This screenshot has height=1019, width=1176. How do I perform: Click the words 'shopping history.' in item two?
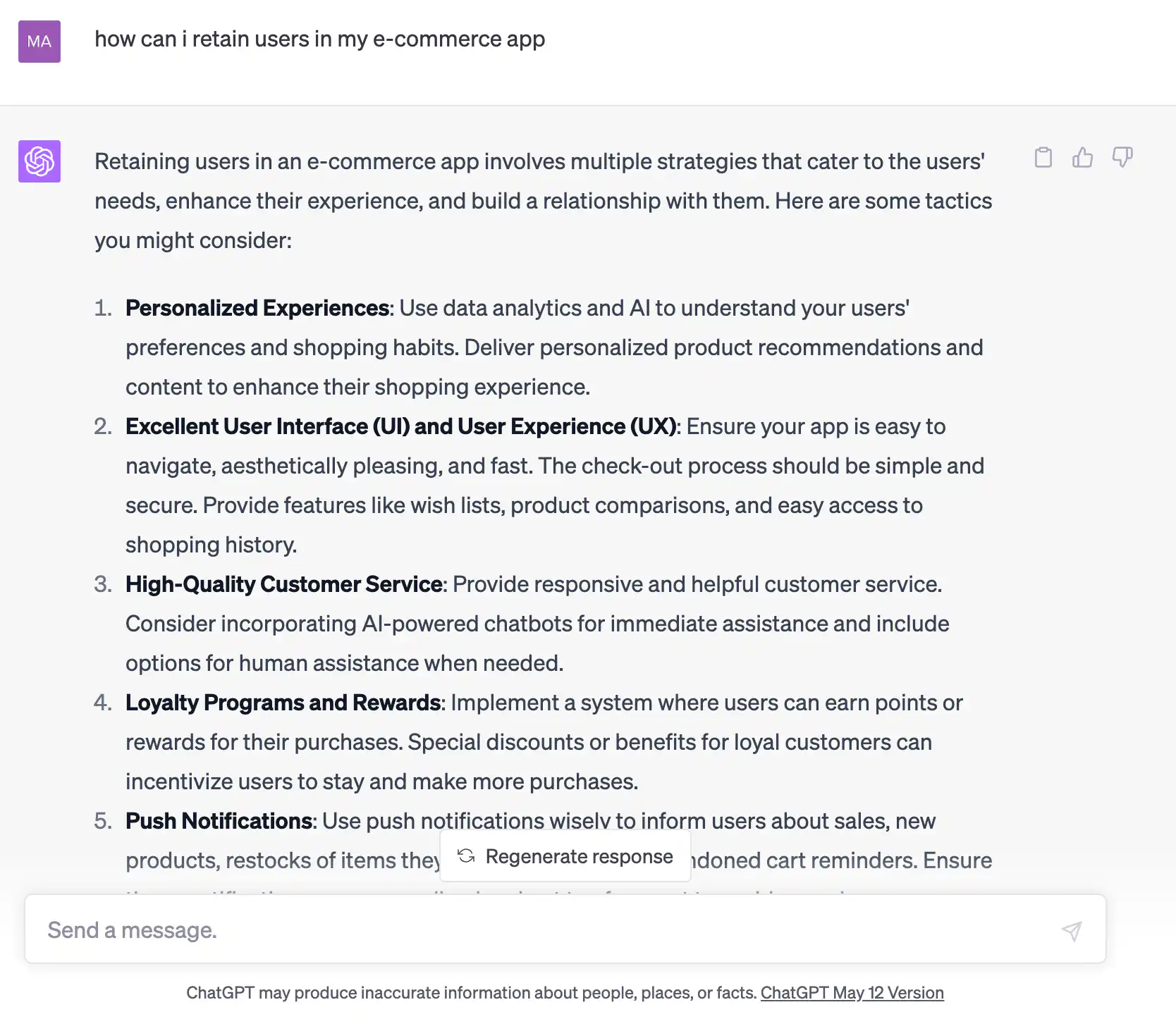tap(212, 545)
